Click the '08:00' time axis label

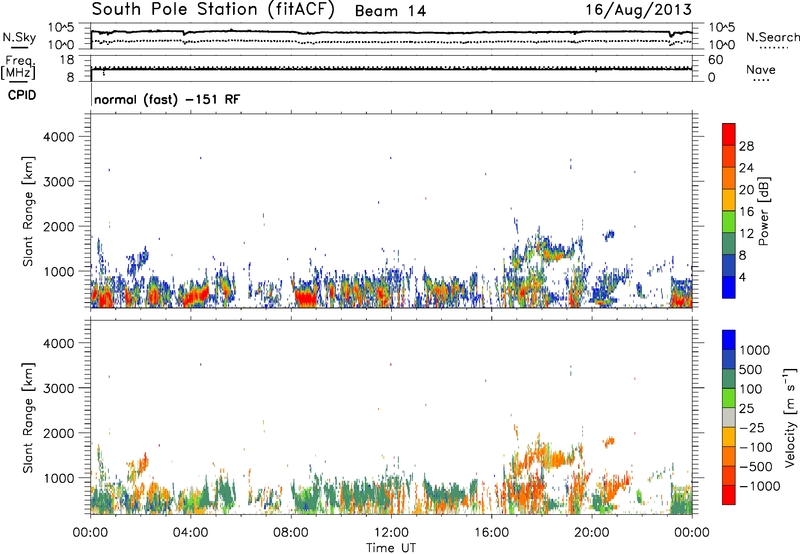(291, 532)
